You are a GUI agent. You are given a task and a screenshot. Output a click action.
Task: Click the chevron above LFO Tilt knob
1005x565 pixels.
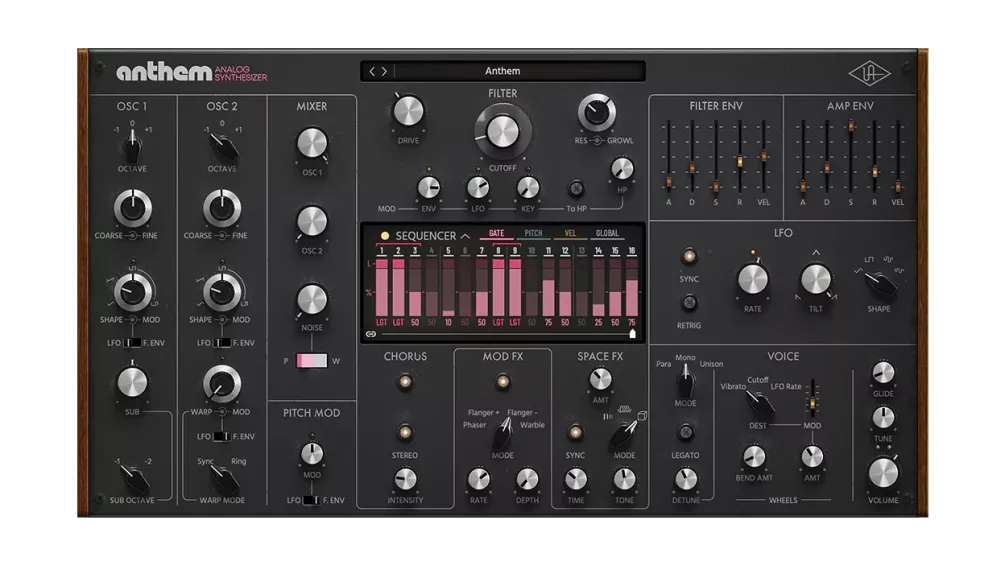(816, 252)
